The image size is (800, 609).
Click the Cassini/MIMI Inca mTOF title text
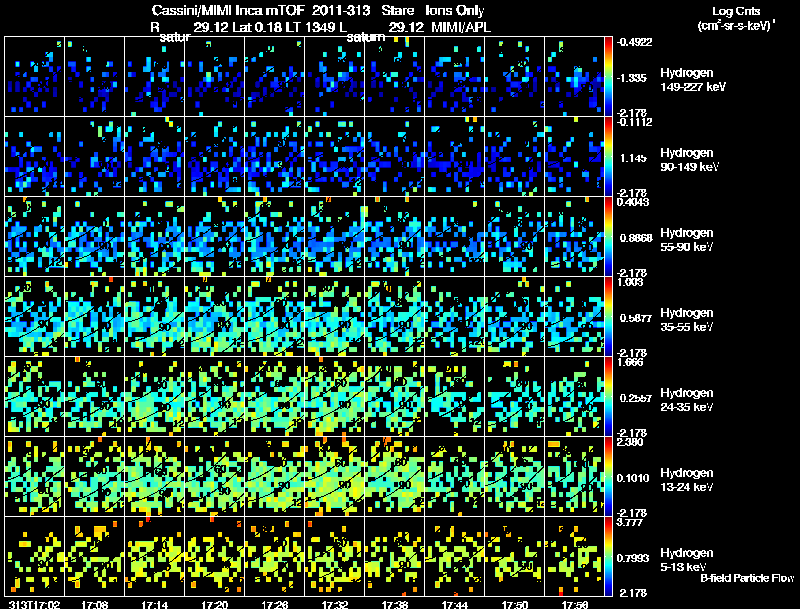(228, 10)
